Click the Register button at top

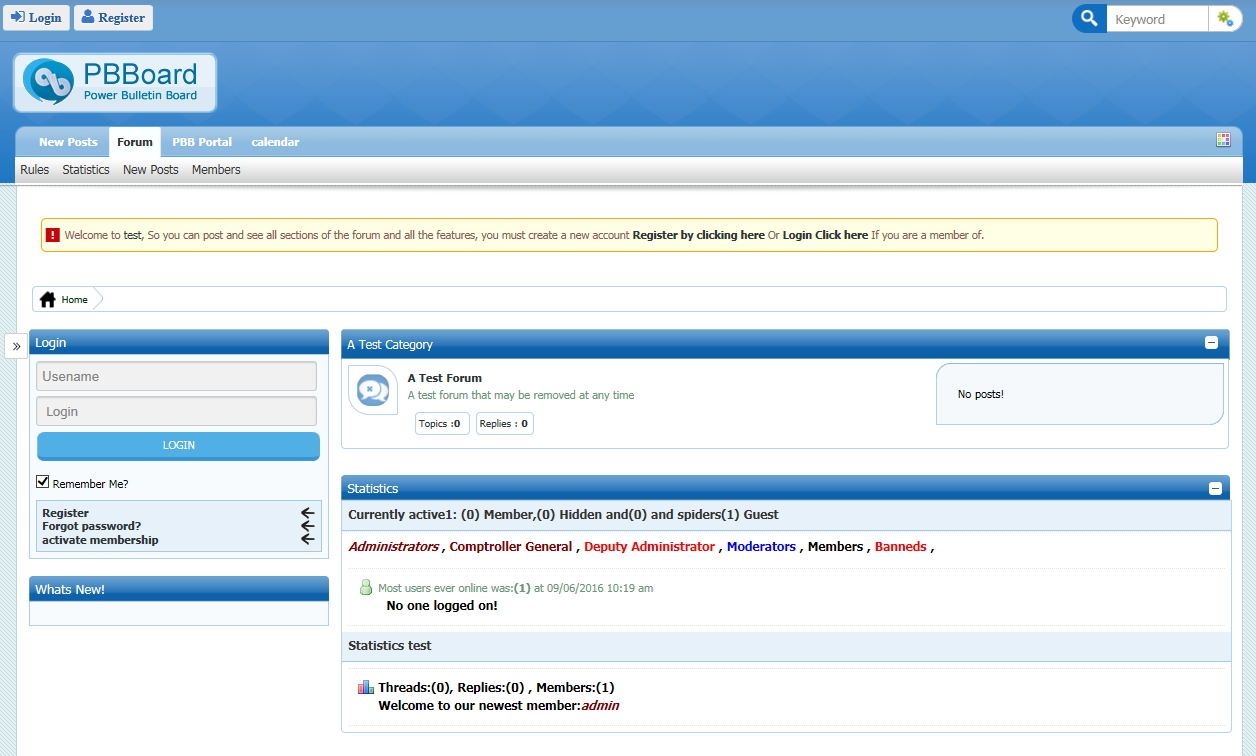[x=114, y=17]
